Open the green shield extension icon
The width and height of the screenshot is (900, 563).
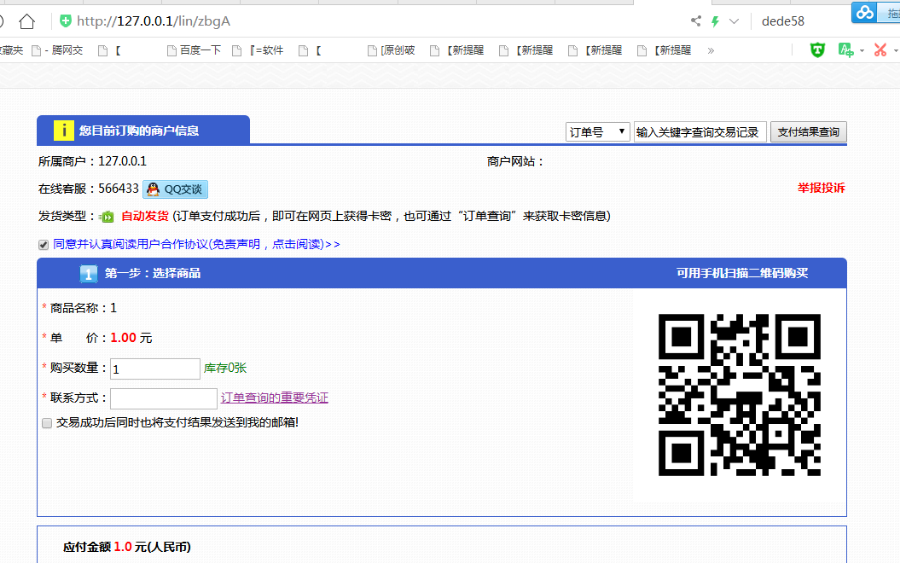click(x=817, y=50)
